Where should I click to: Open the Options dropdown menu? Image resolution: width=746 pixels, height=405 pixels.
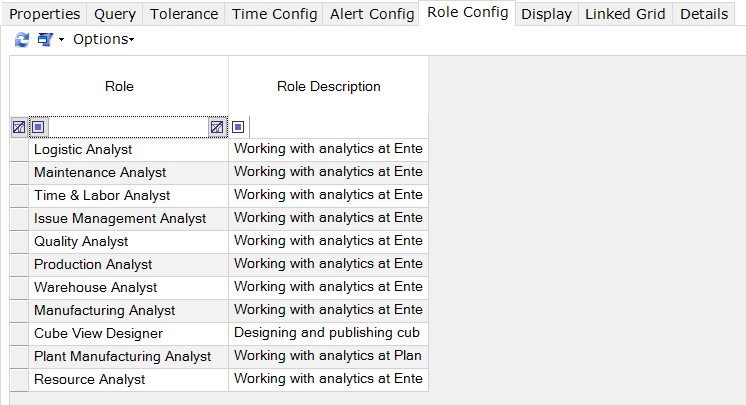[x=103, y=40]
